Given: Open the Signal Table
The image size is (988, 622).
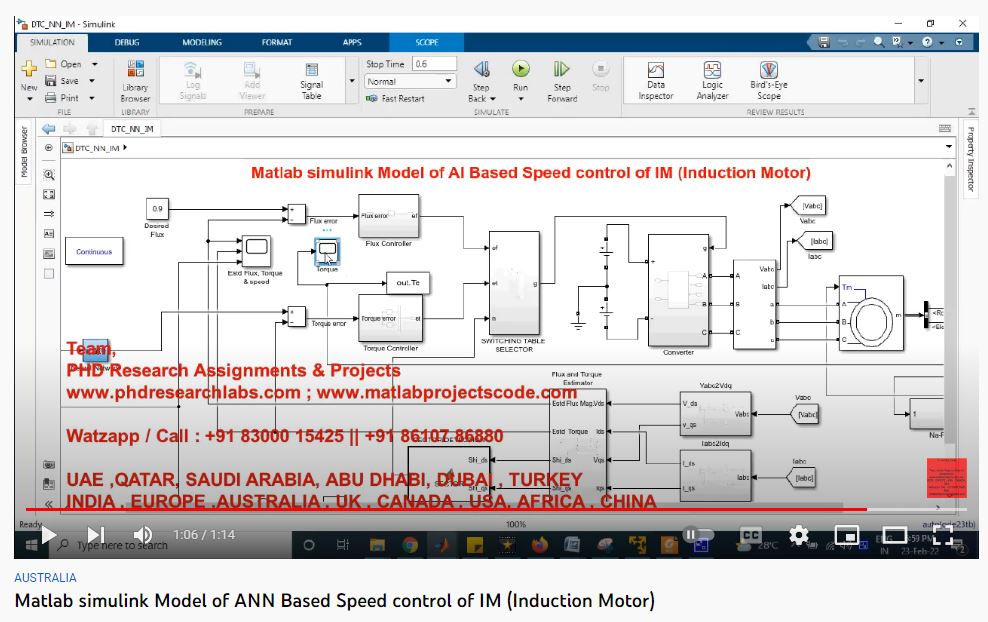Looking at the screenshot, I should coord(311,80).
